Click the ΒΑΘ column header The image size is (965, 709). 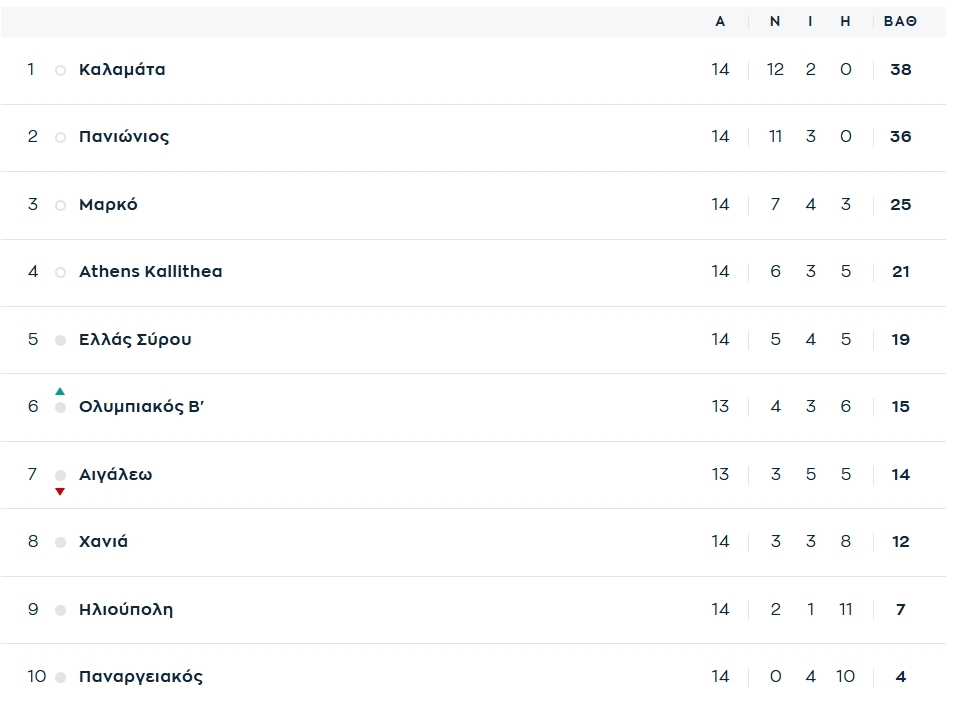(x=900, y=22)
